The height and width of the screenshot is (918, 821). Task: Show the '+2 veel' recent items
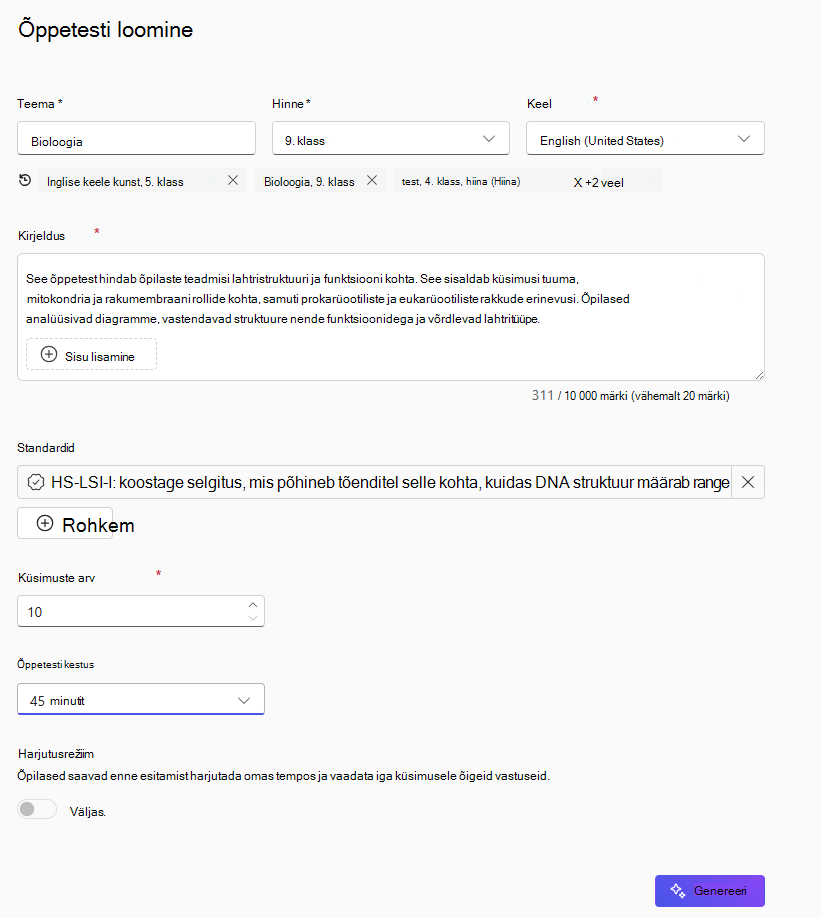click(605, 183)
